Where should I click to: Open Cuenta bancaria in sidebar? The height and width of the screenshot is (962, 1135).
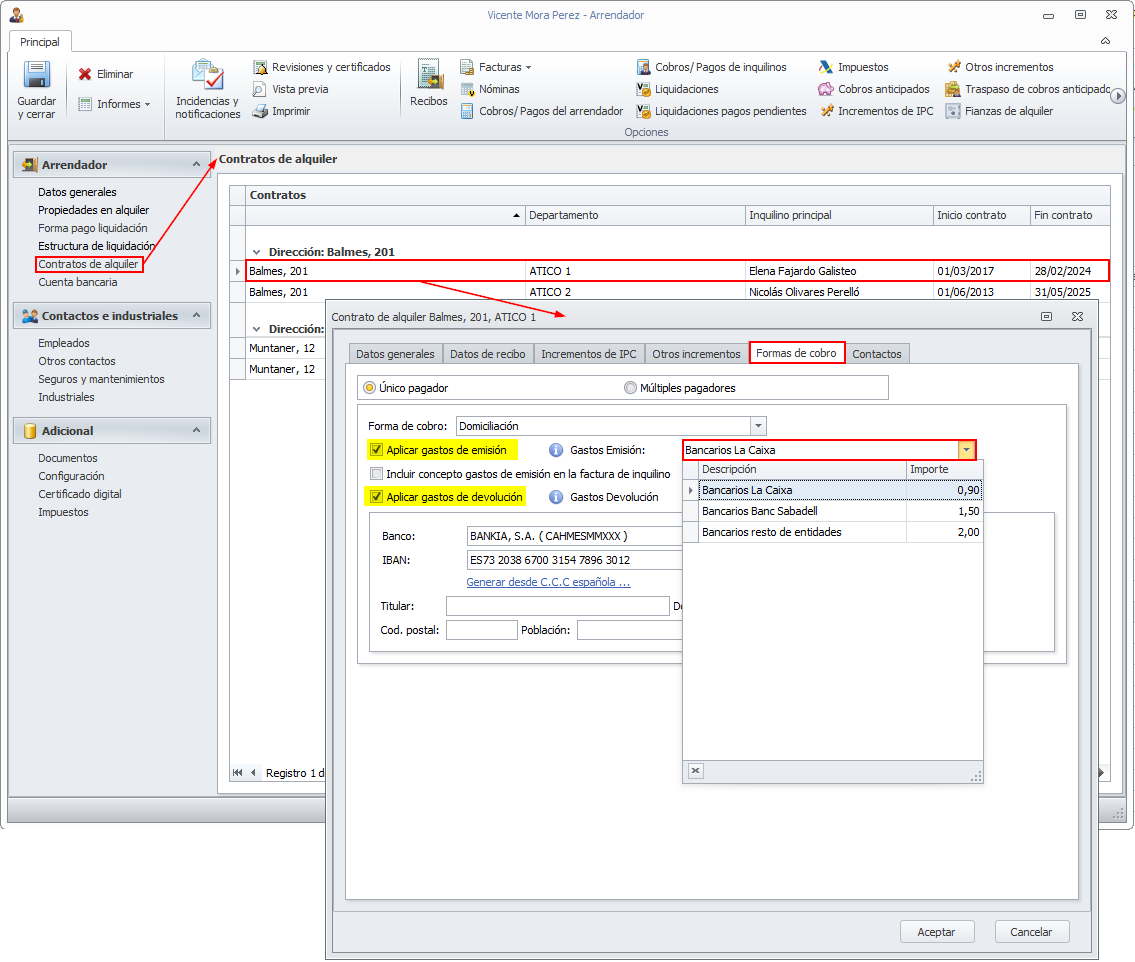(77, 282)
